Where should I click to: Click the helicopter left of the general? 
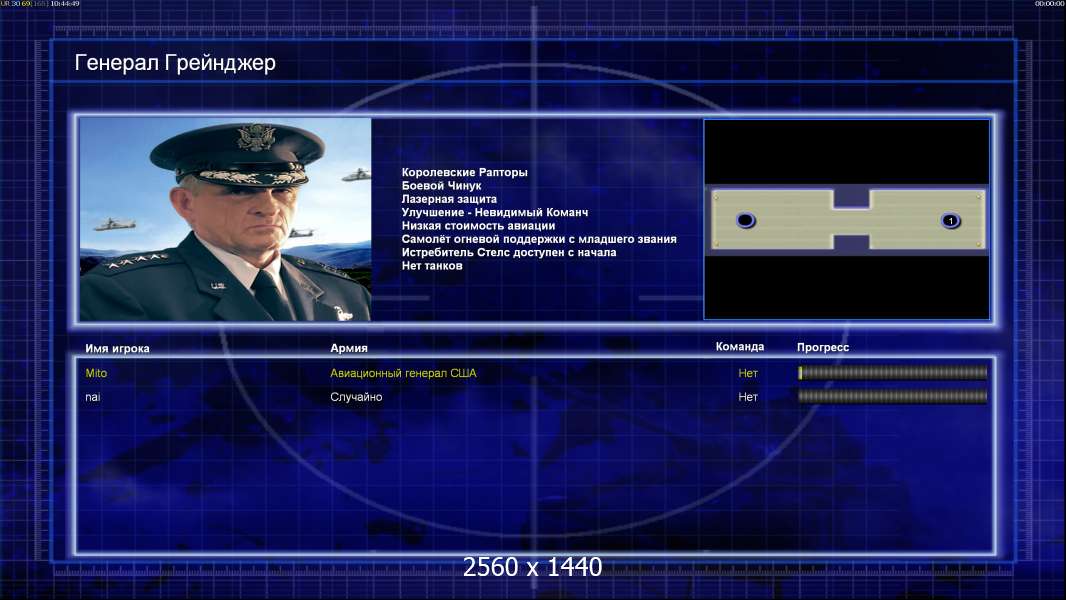112,224
